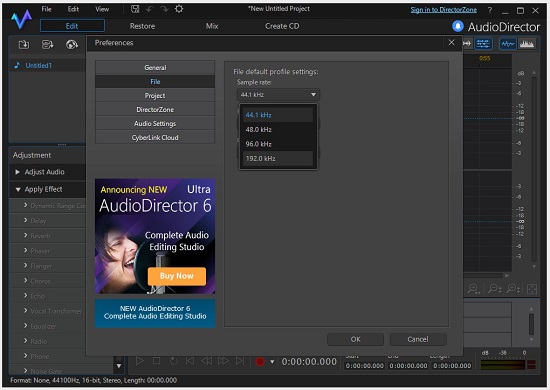
Task: Open the Sample rate dropdown arrow
Action: [313, 95]
